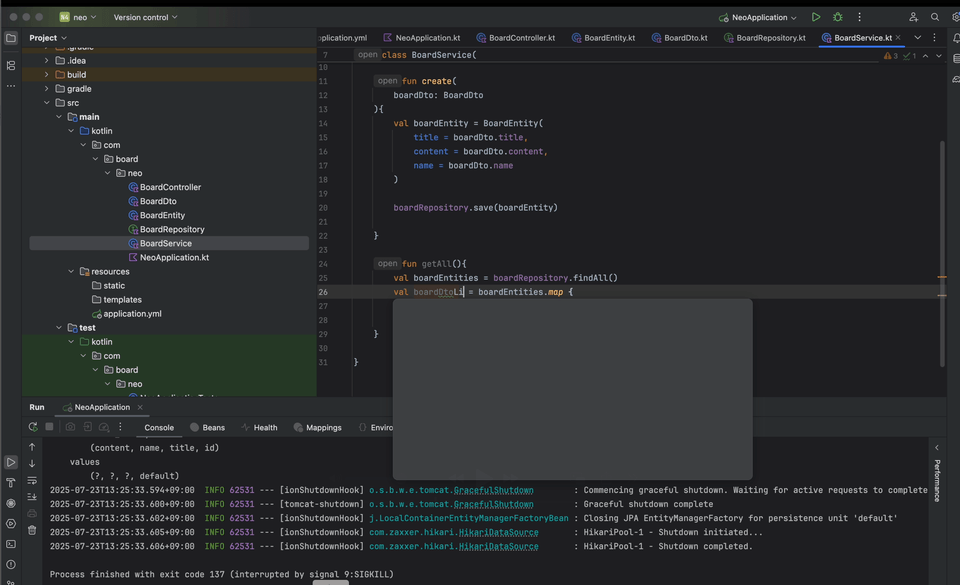Take a thread dump camera icon

pyautogui.click(x=70, y=427)
